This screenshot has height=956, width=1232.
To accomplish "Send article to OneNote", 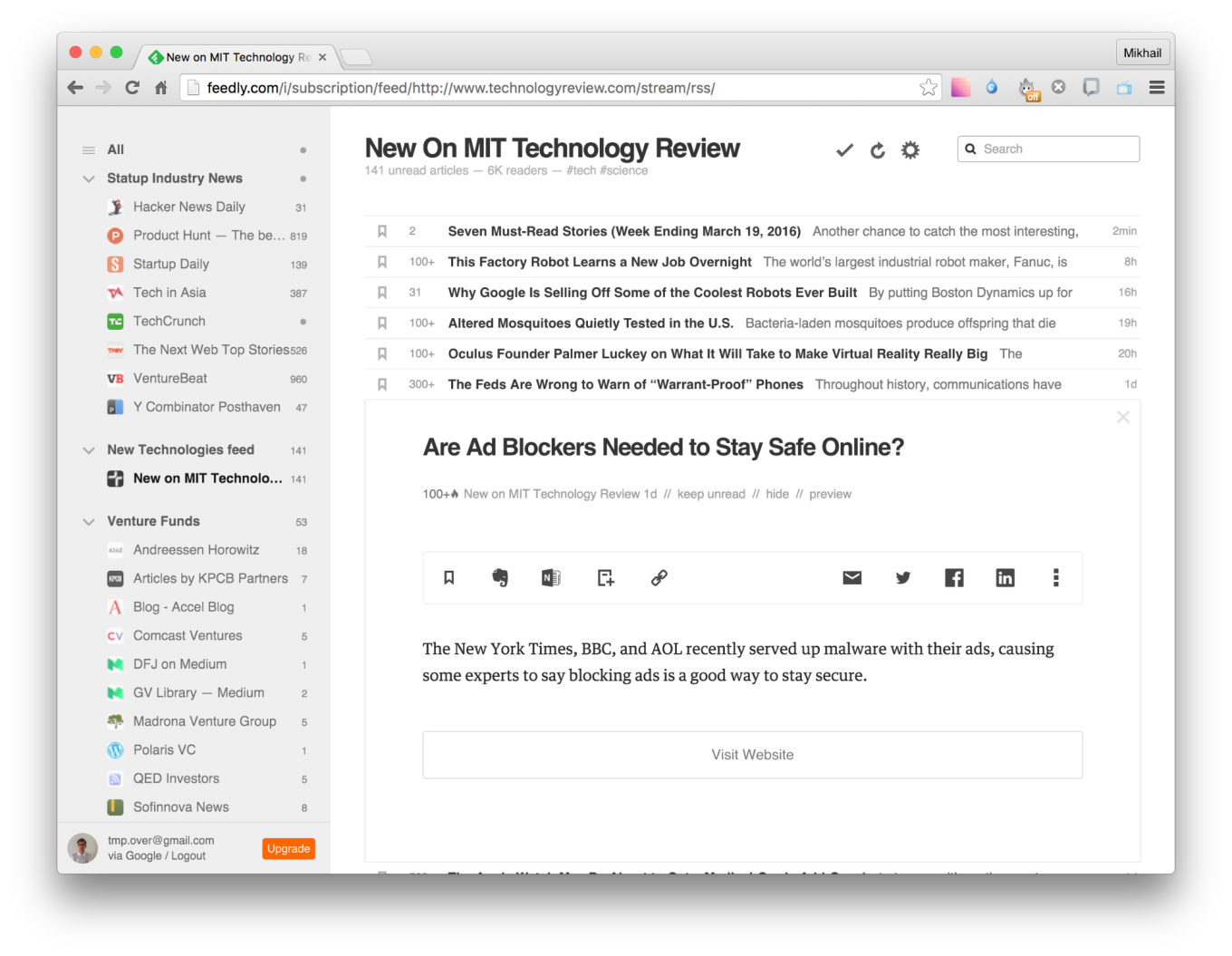I will [551, 577].
